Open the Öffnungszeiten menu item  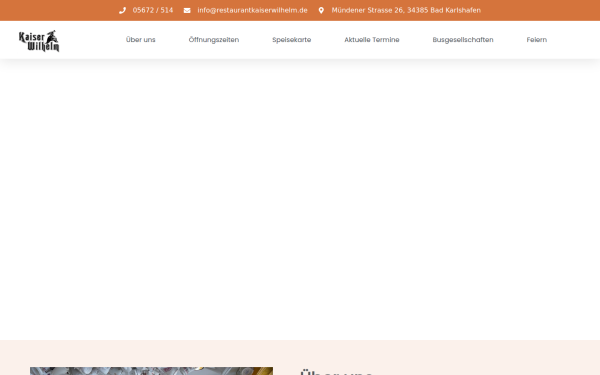click(214, 40)
